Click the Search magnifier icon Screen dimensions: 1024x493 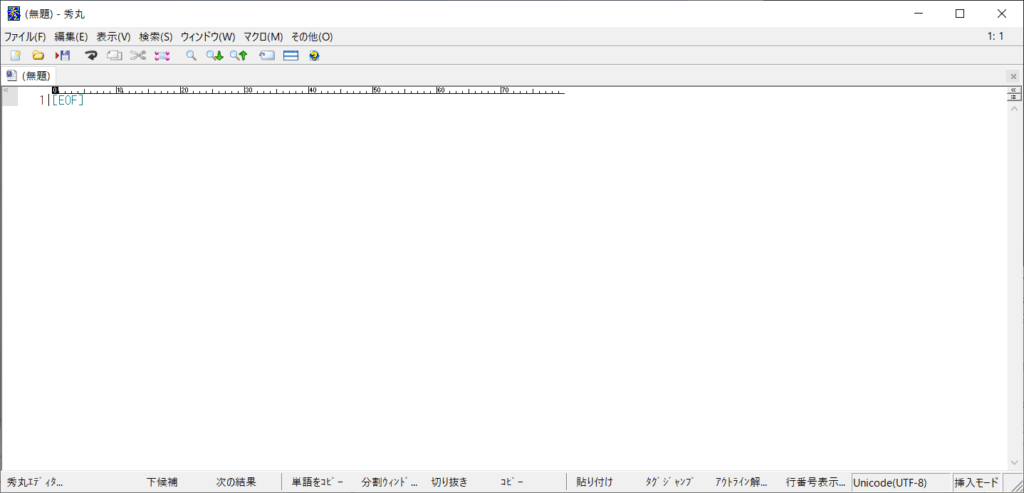191,56
